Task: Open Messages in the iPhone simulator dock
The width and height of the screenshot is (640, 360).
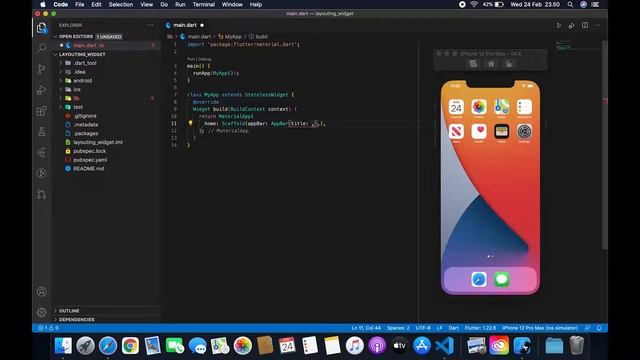Action: 502,280
